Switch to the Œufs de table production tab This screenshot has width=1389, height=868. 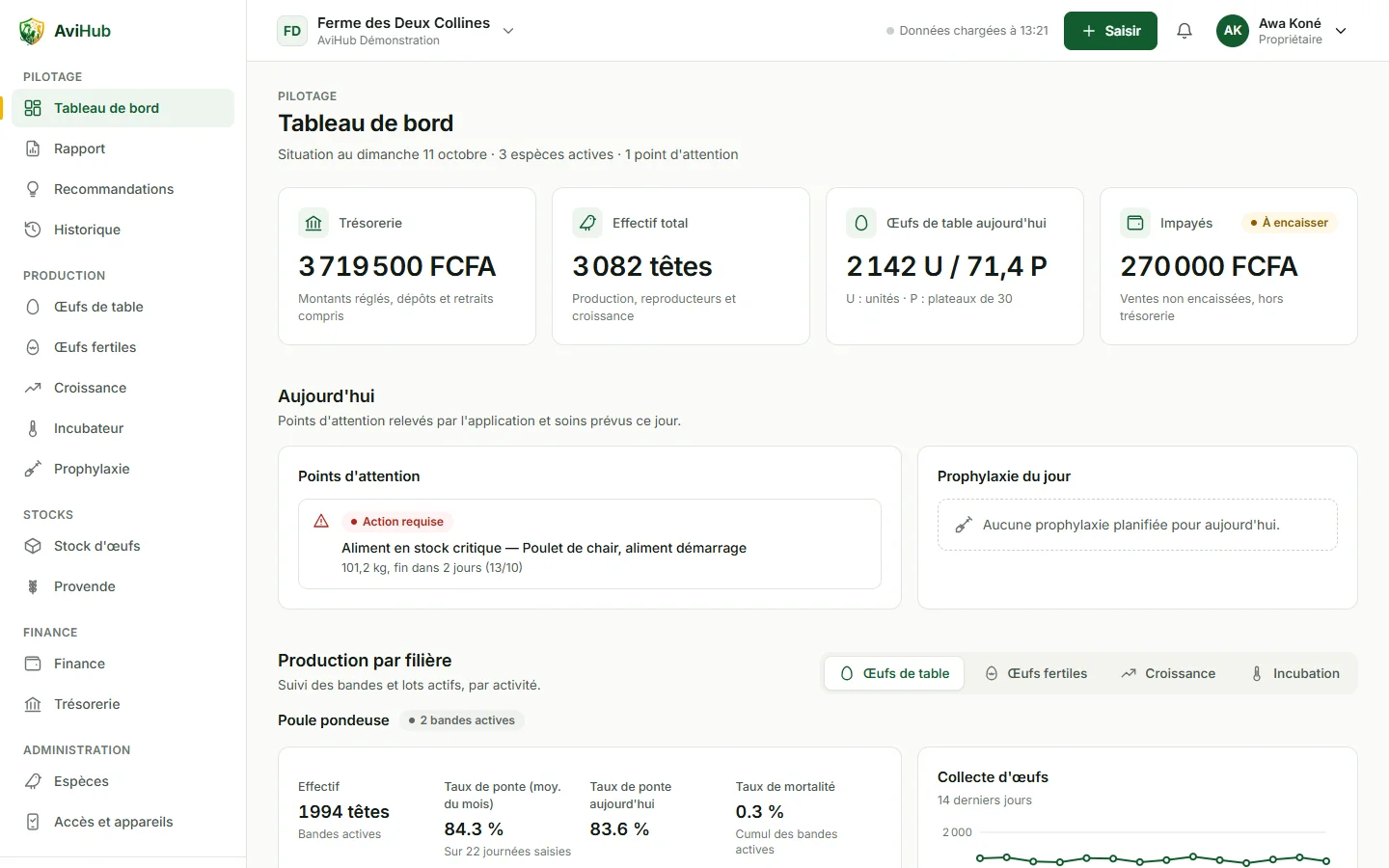tap(895, 673)
